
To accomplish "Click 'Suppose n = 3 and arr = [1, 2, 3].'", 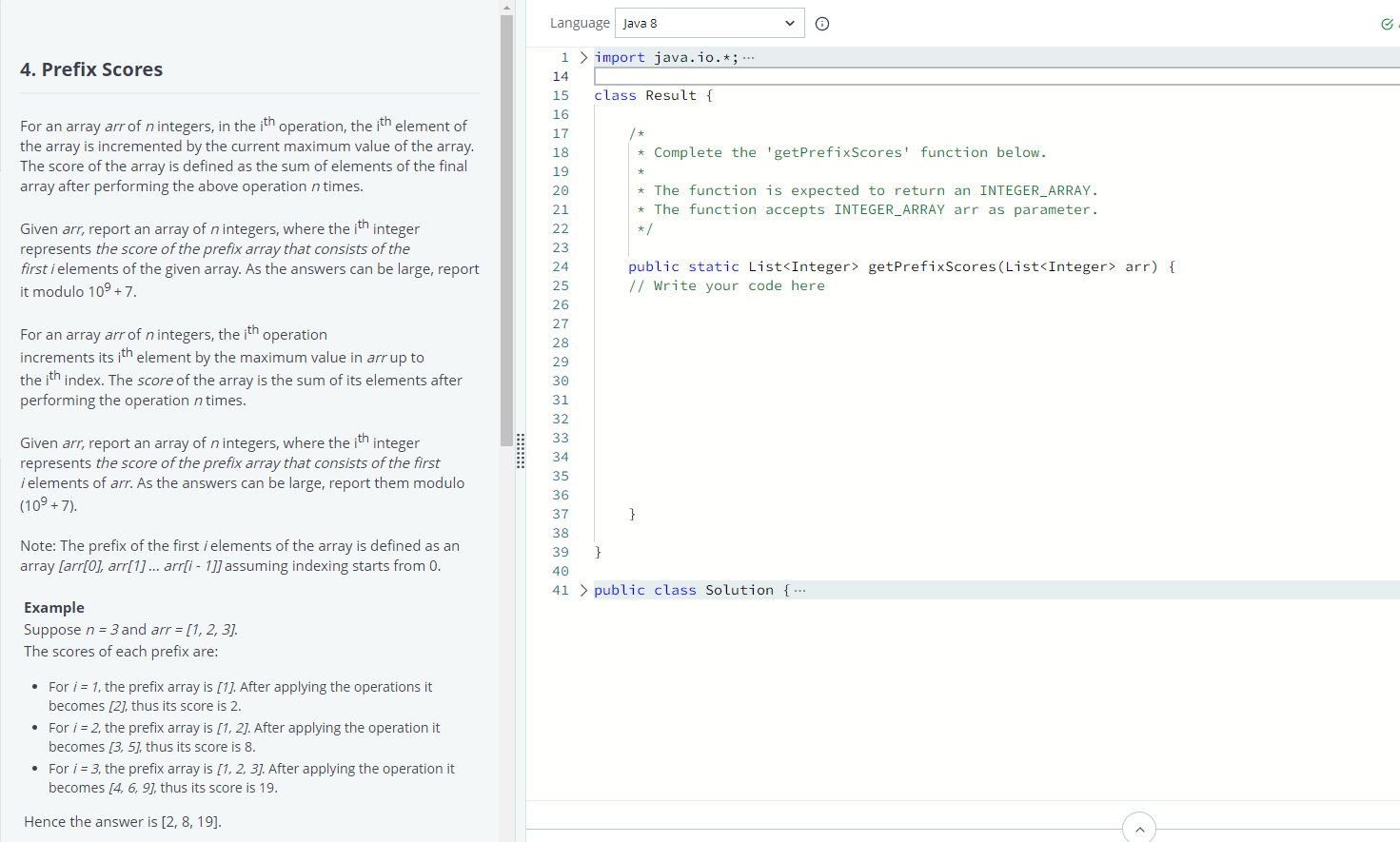I will [131, 629].
